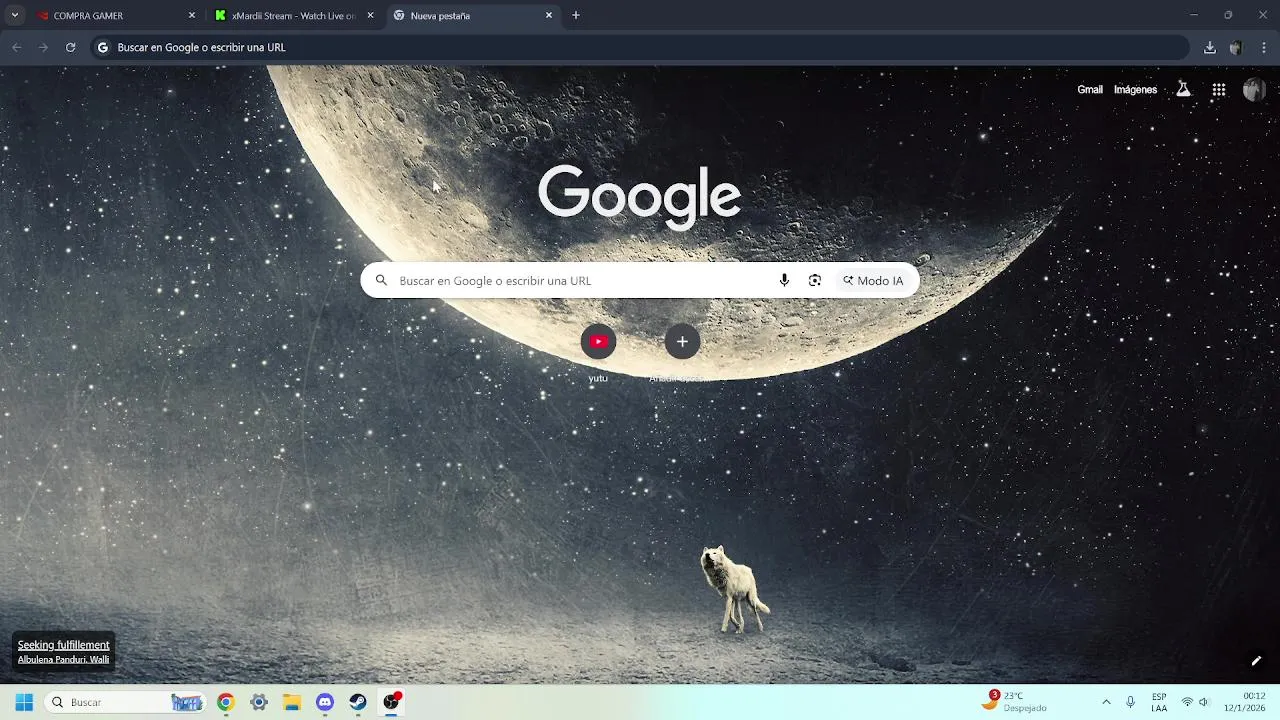This screenshot has width=1280, height=720.
Task: Close the xMardii Stream tab
Action: (370, 16)
